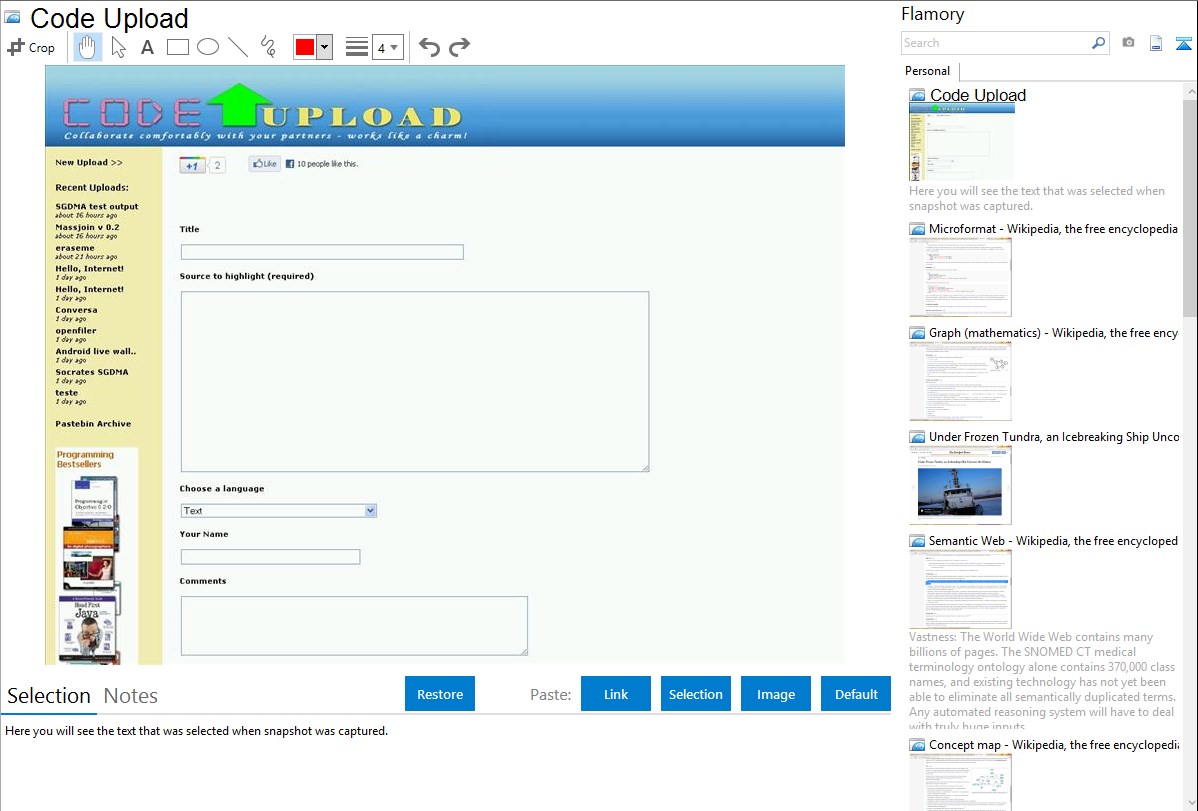The image size is (1198, 811).
Task: Click the Code Upload window title icon
Action: [12, 18]
